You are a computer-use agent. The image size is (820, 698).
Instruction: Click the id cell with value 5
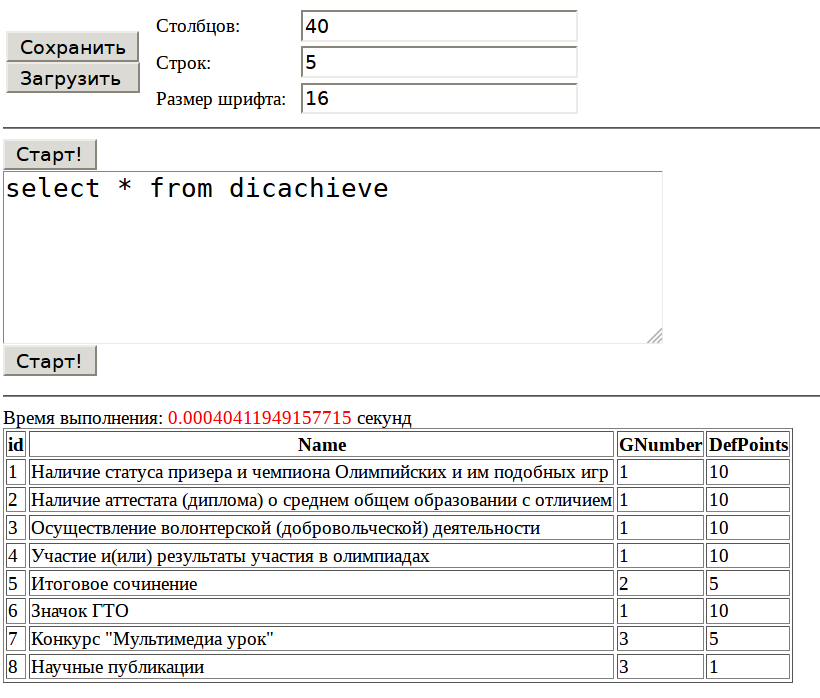coord(16,583)
